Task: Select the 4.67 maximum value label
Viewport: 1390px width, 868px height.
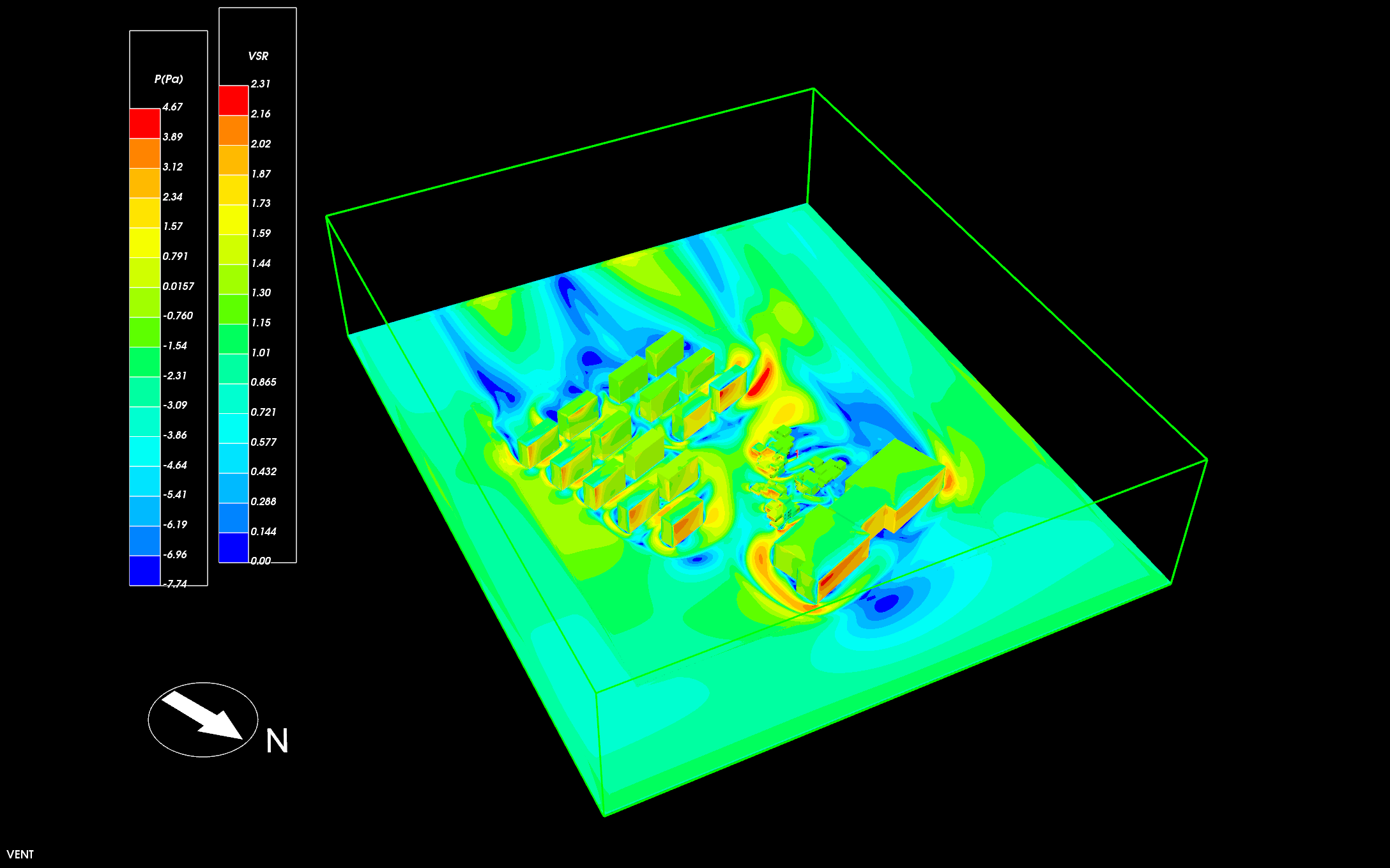Action: [172, 107]
